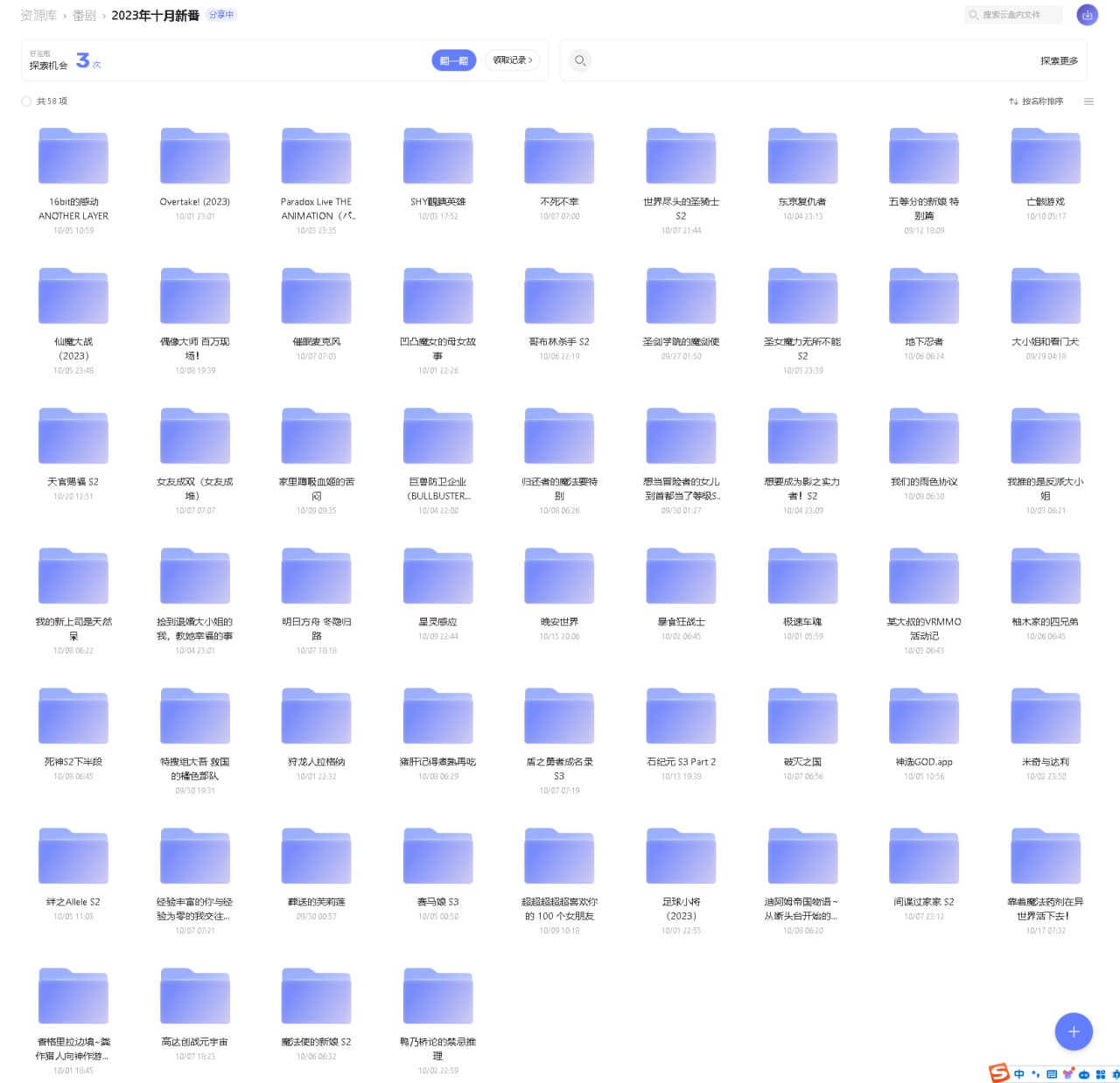Open the 晚安世界 folder icon
This screenshot has width=1120, height=1083.
pyautogui.click(x=559, y=576)
